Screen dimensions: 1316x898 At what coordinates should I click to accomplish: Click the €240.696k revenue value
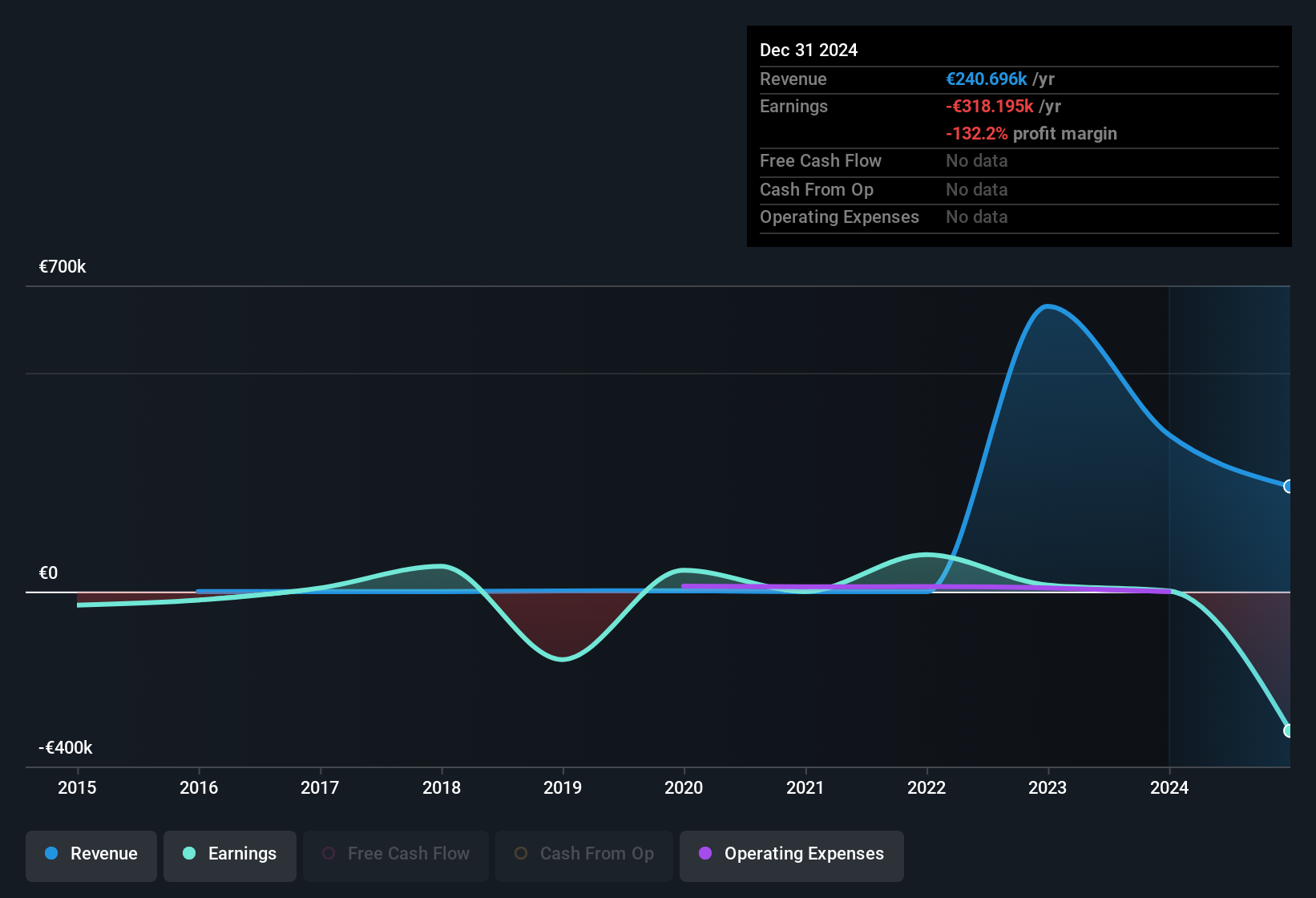(987, 79)
